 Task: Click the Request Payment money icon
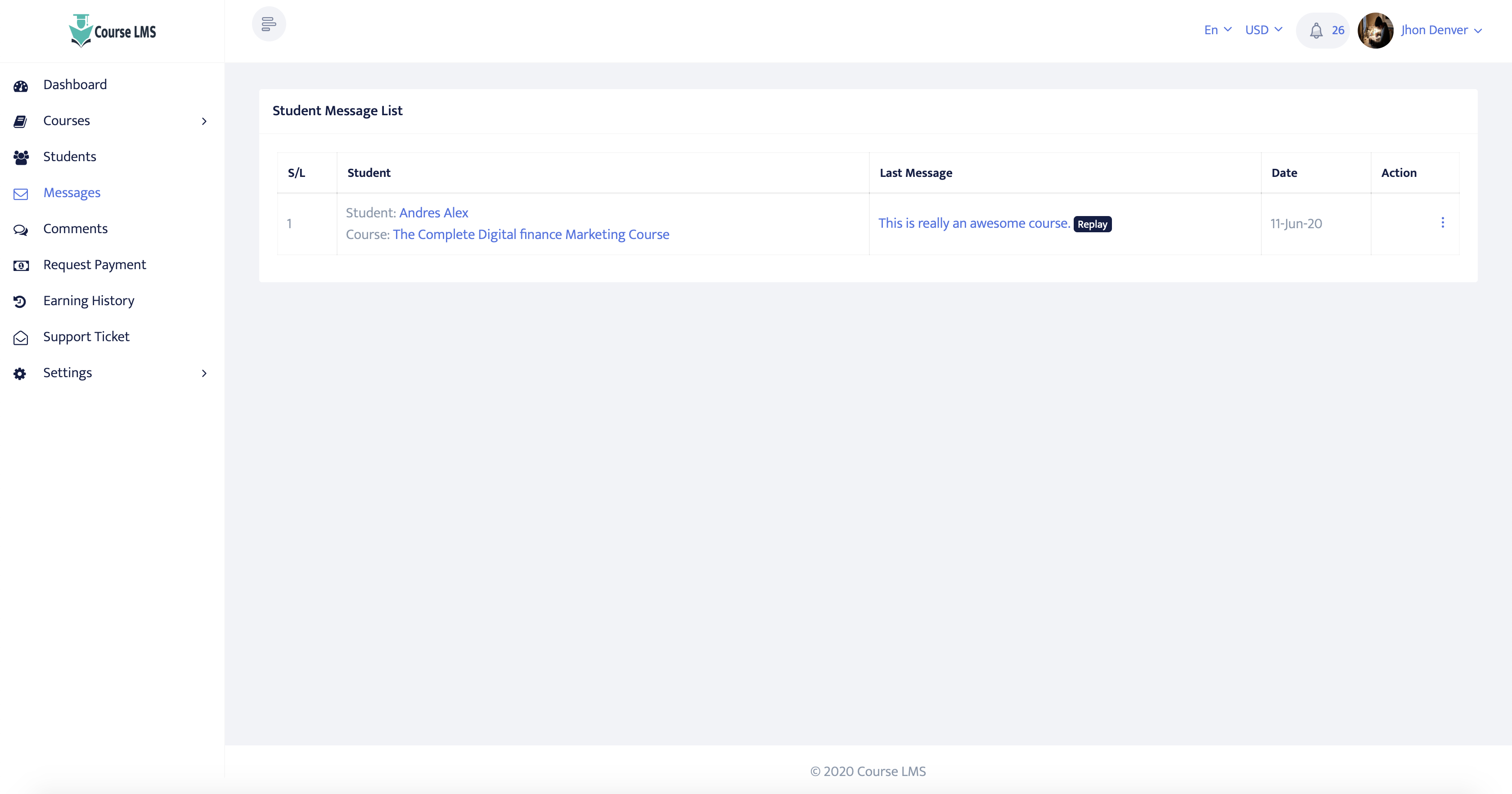[x=21, y=266]
